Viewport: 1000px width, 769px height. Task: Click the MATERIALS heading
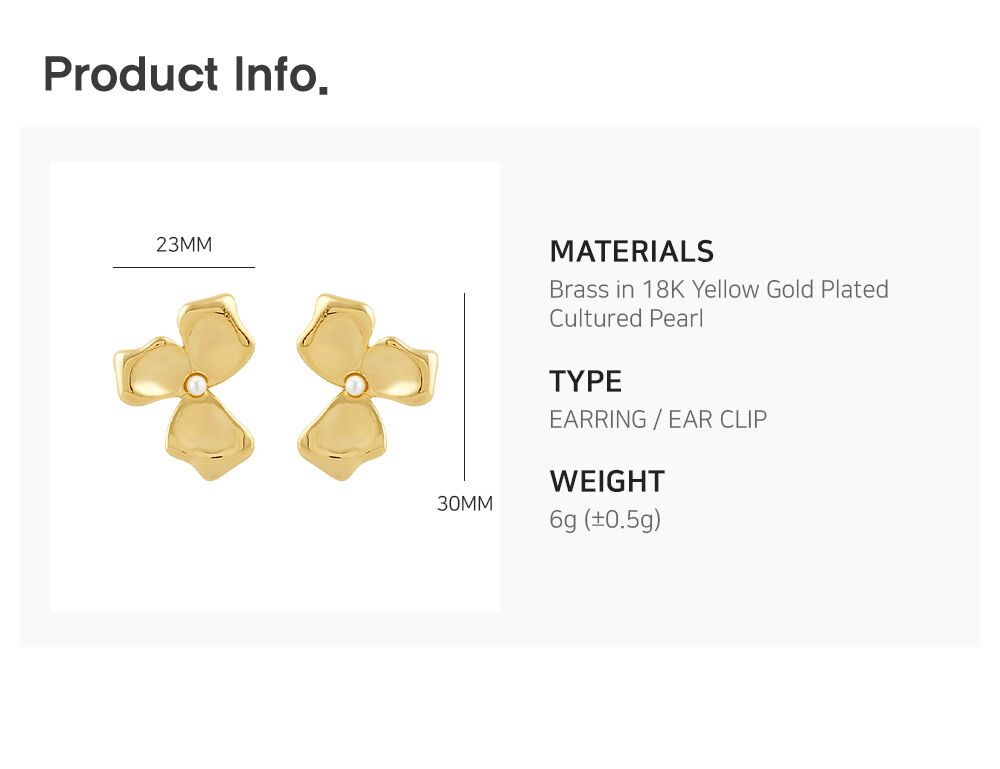point(631,251)
